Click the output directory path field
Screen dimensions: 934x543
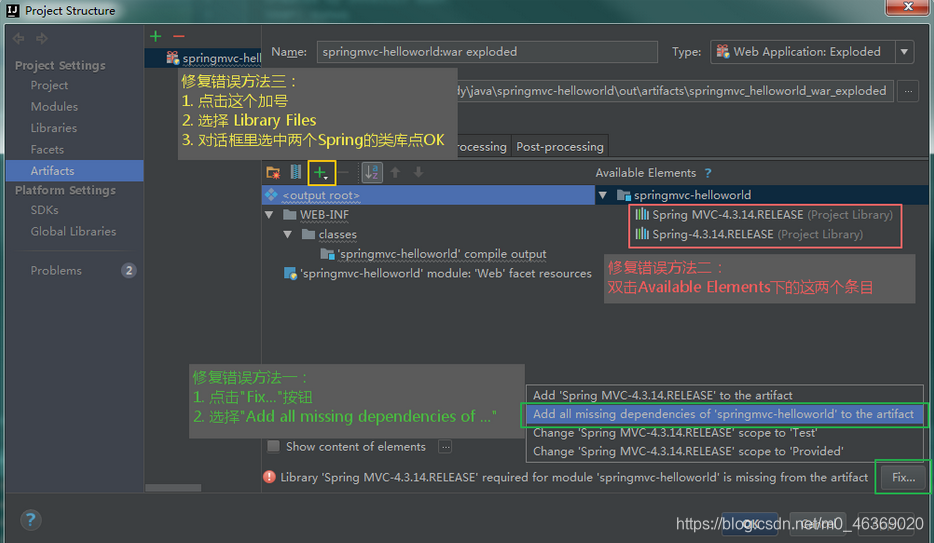coord(674,91)
